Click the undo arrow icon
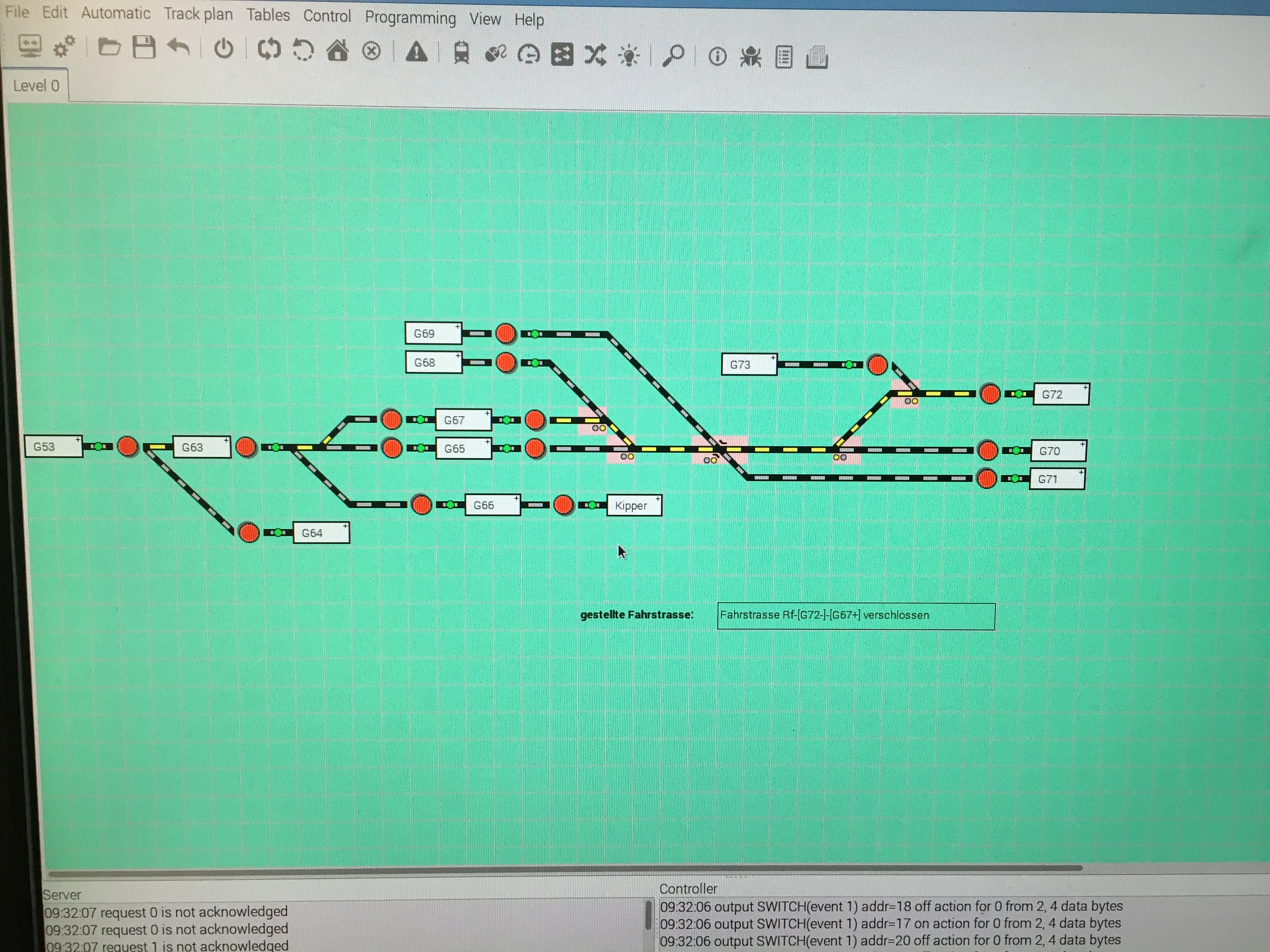The height and width of the screenshot is (952, 1270). 179,48
